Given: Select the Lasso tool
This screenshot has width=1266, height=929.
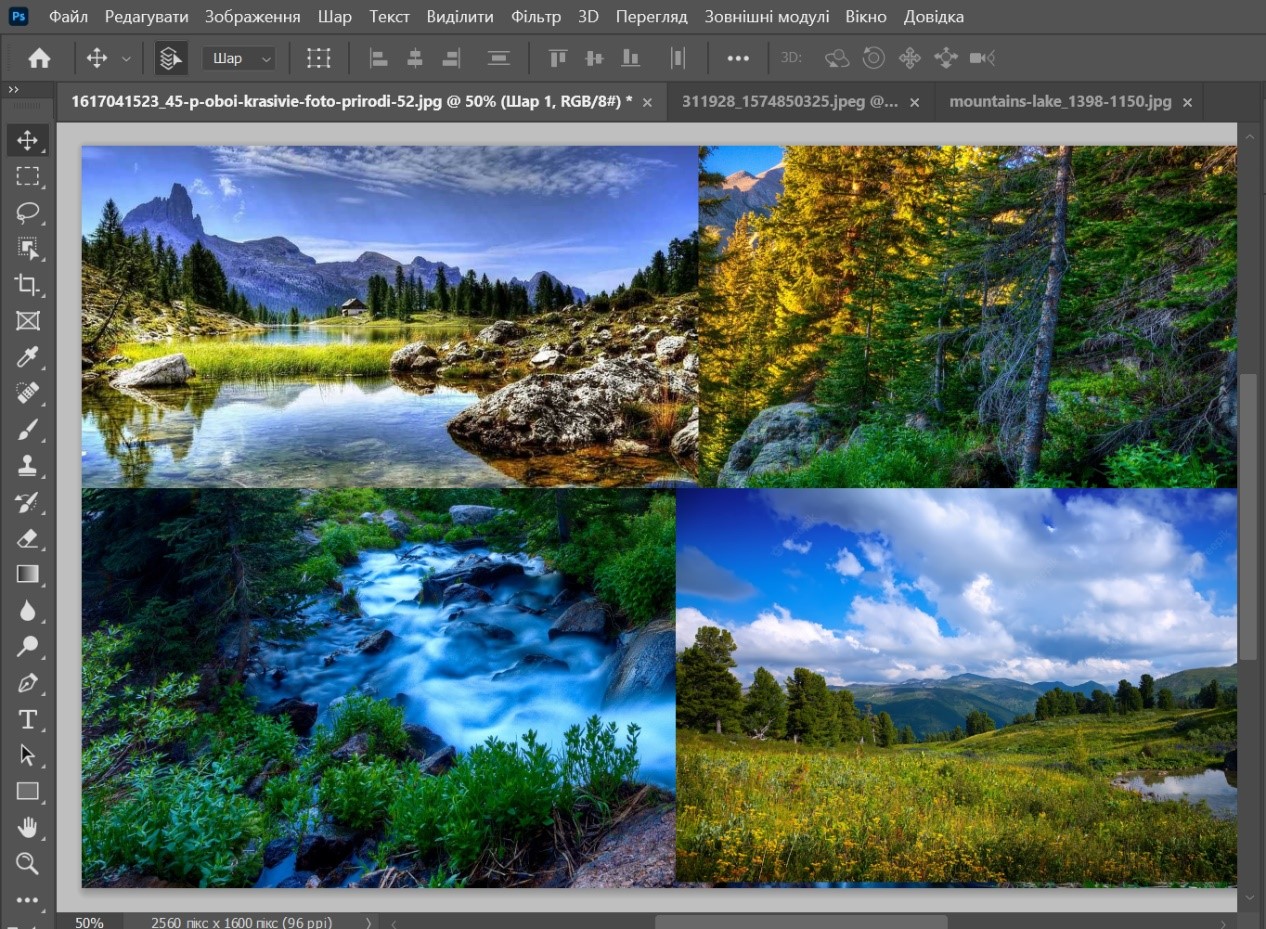Looking at the screenshot, I should (27, 213).
